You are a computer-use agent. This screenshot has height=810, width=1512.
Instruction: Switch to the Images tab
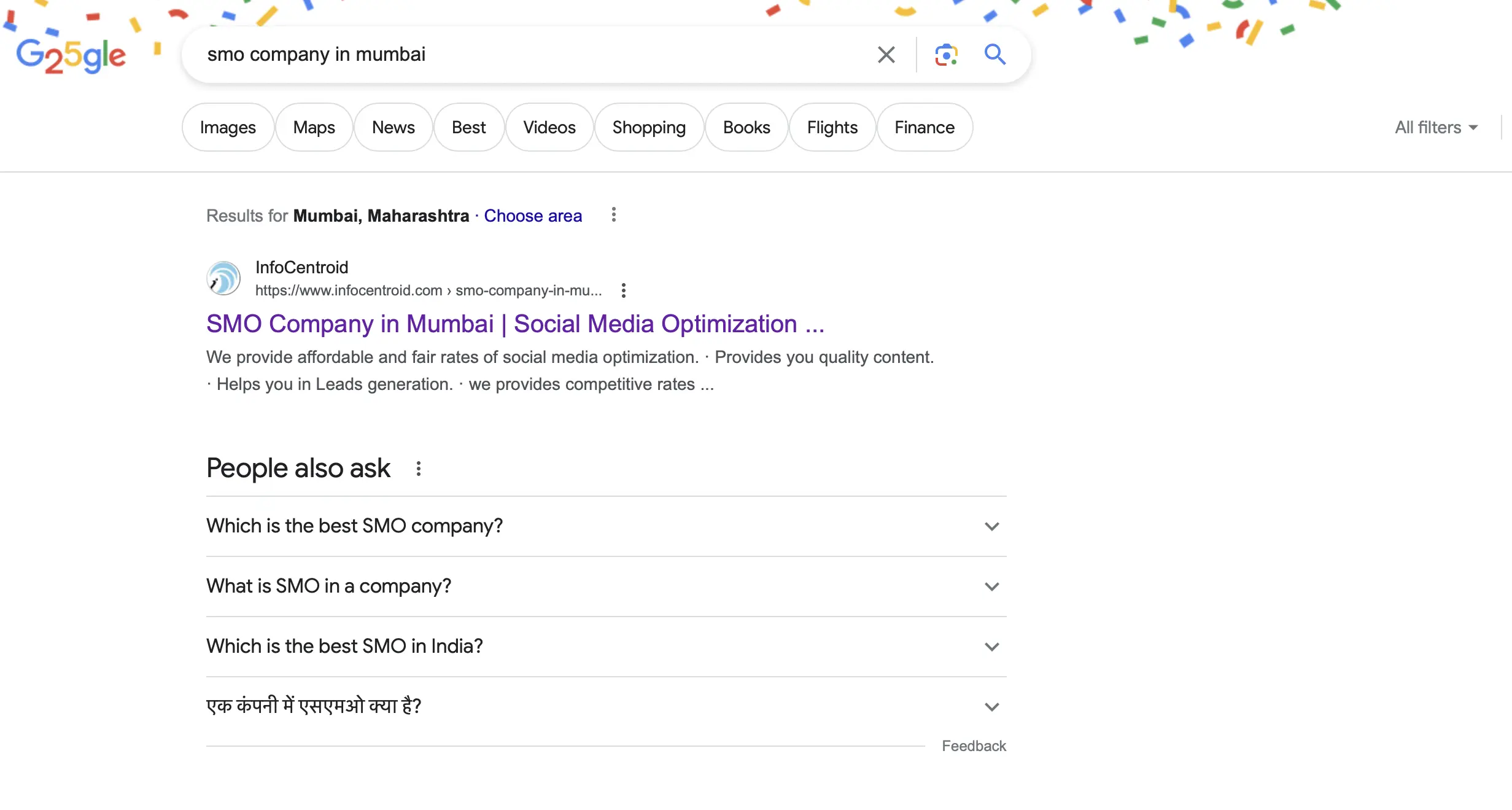click(228, 128)
